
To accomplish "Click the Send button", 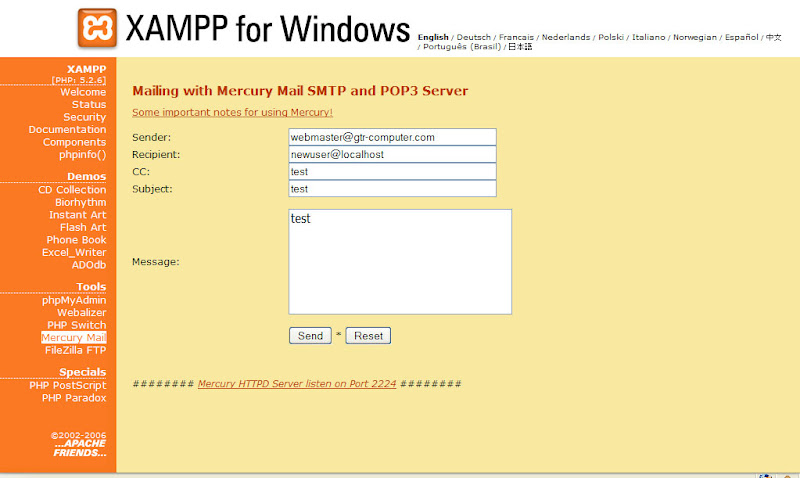I will point(310,336).
